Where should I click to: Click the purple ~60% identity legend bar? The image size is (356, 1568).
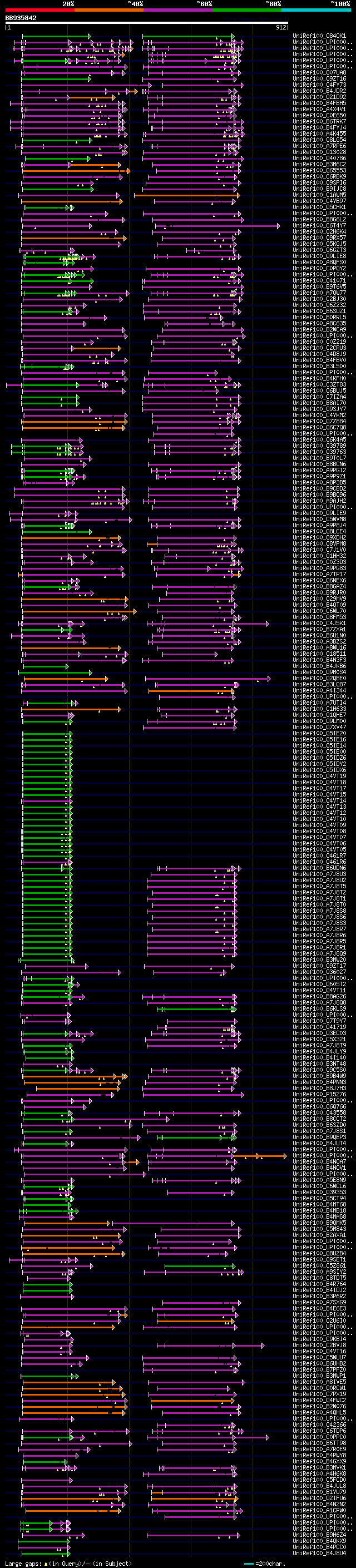pos(179,10)
